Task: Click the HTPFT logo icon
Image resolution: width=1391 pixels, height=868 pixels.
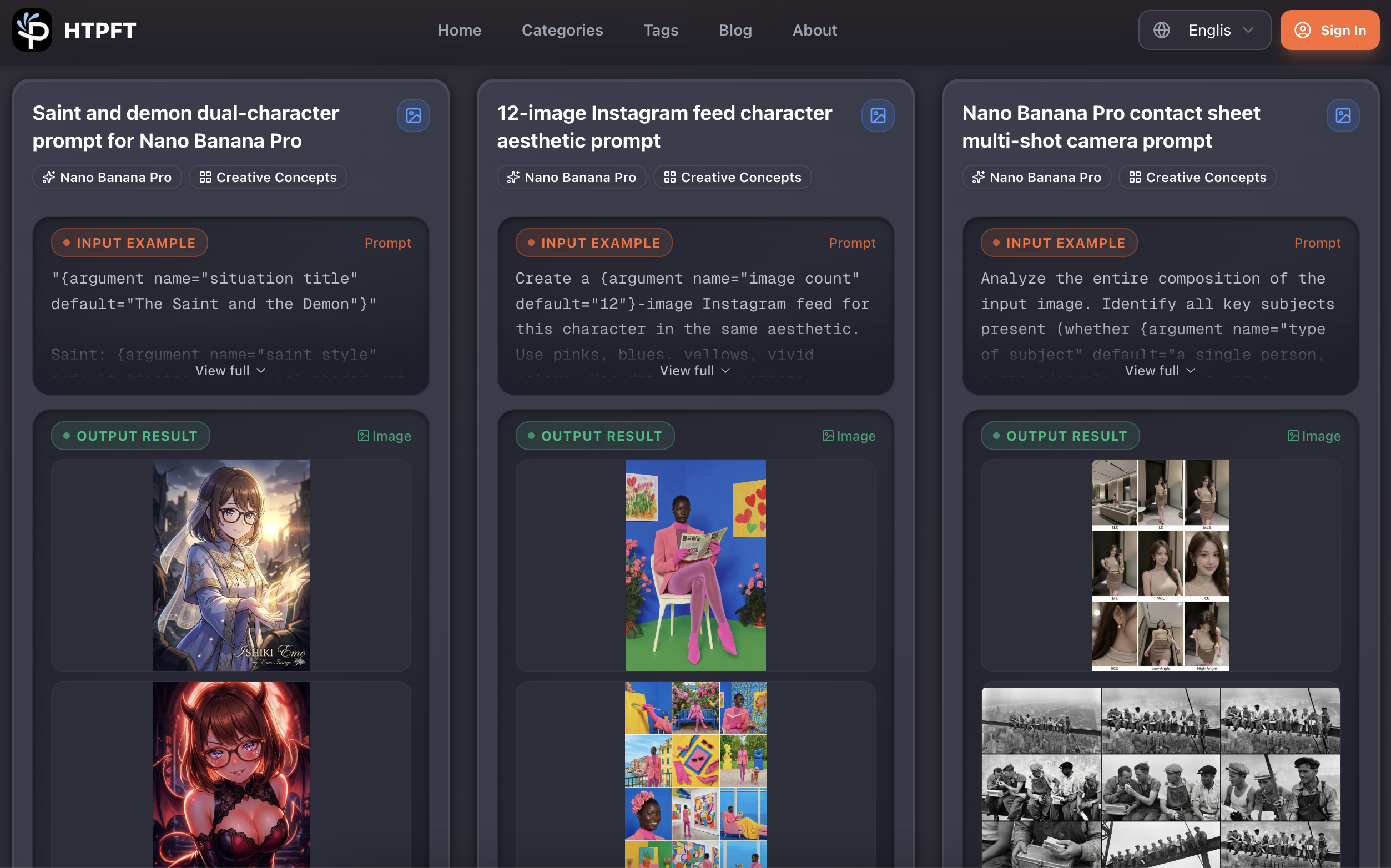Action: tap(32, 30)
